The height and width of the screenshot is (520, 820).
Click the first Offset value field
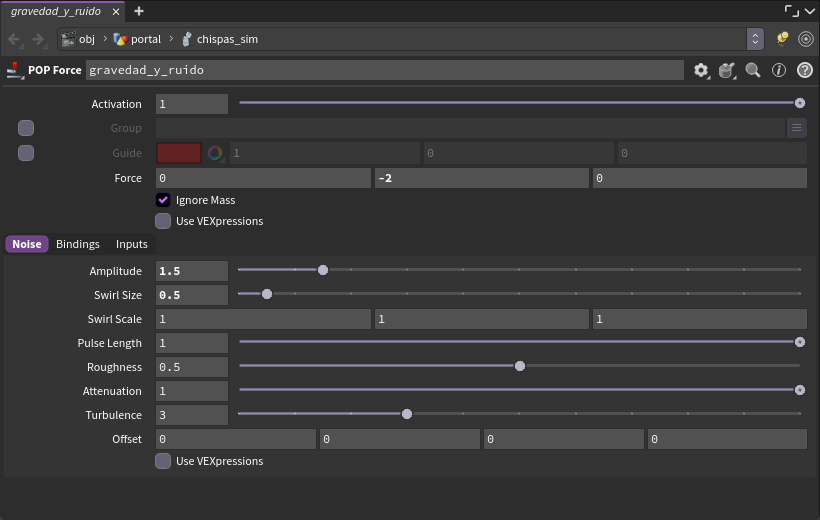click(x=236, y=439)
